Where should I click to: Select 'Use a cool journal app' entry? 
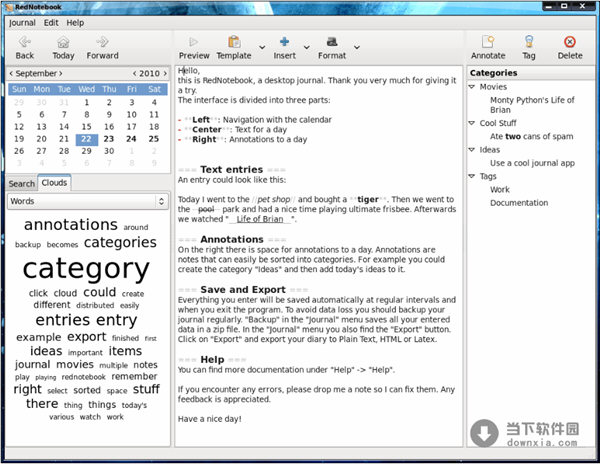point(532,163)
